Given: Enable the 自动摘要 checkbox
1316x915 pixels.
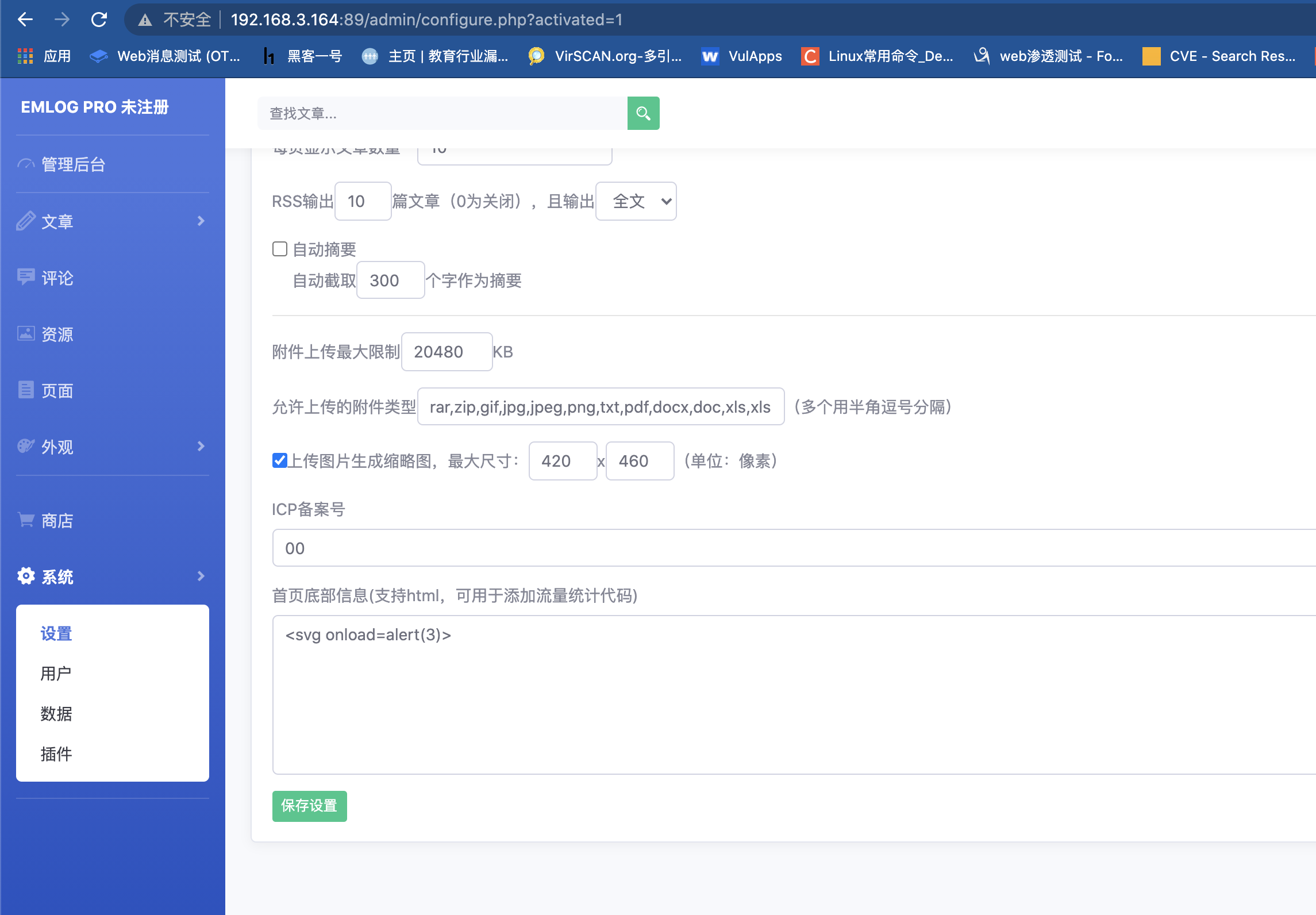Looking at the screenshot, I should point(280,249).
